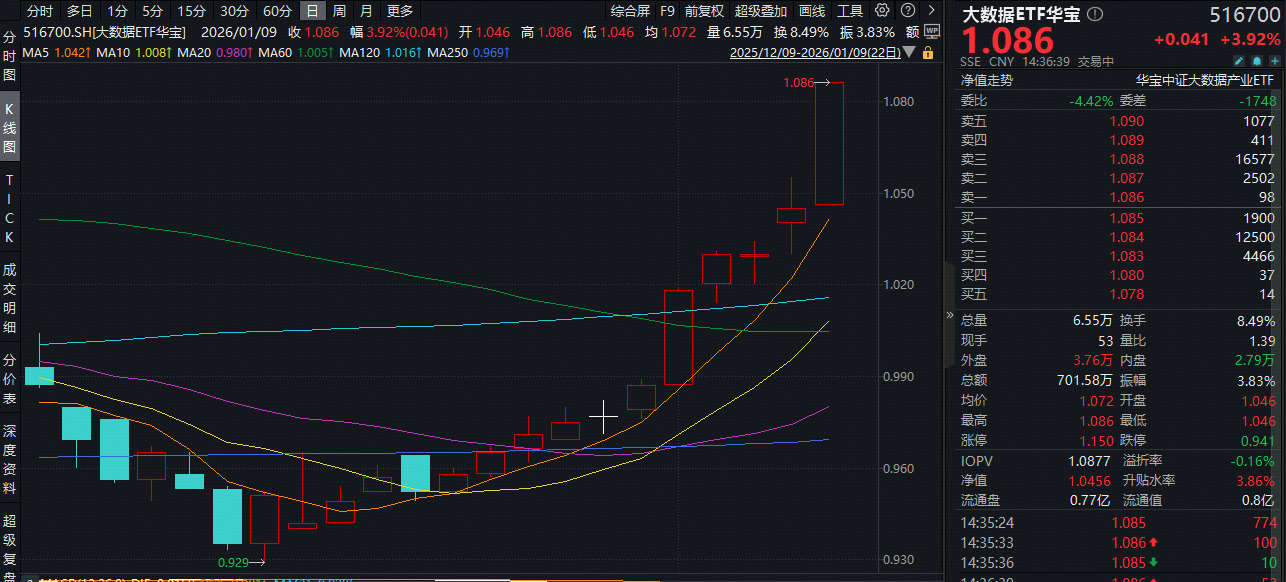Image resolution: width=1286 pixels, height=582 pixels.
Task: Open the 成交明细 side tab
Action: (x=9, y=298)
